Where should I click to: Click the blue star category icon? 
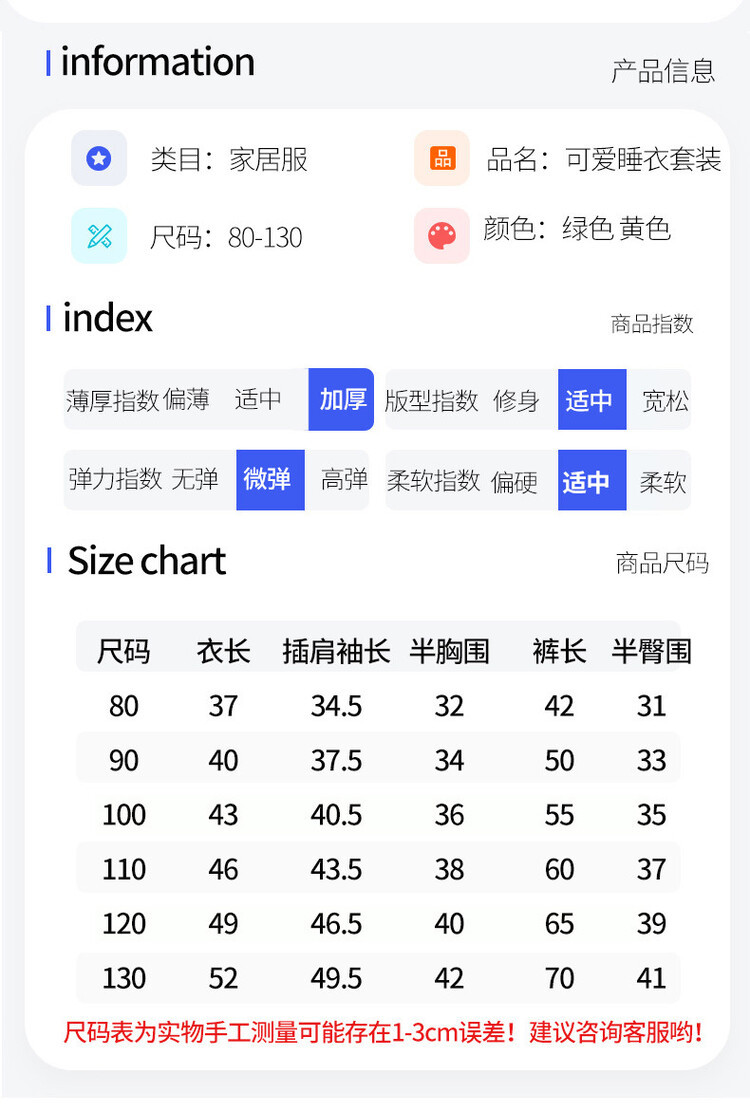[x=98, y=158]
